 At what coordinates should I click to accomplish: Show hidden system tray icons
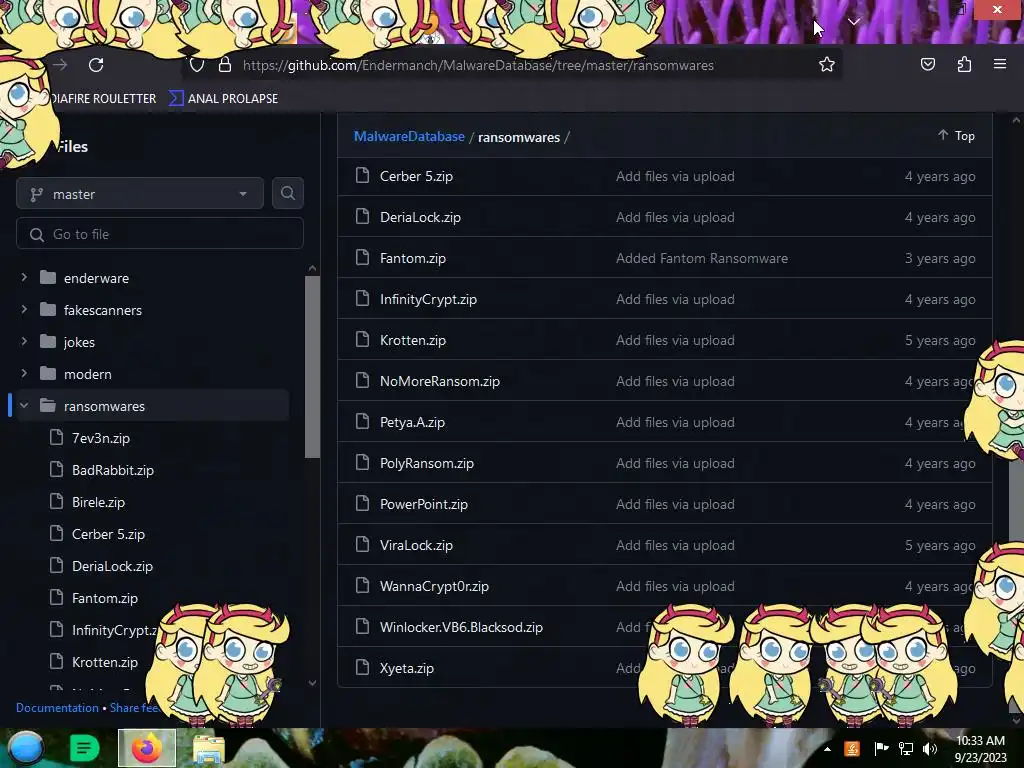pos(827,749)
